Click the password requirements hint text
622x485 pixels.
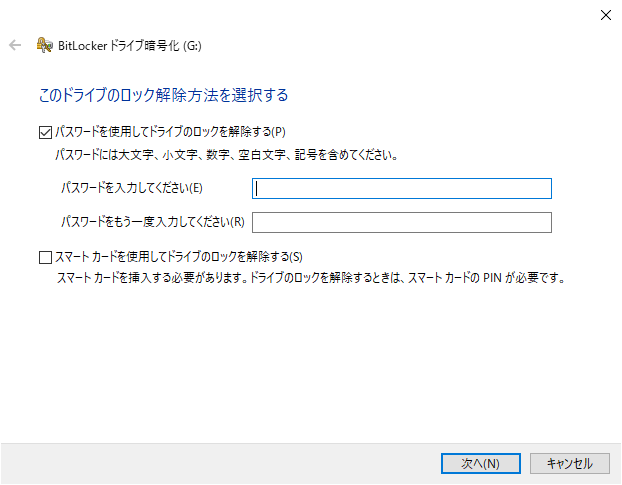(226, 155)
